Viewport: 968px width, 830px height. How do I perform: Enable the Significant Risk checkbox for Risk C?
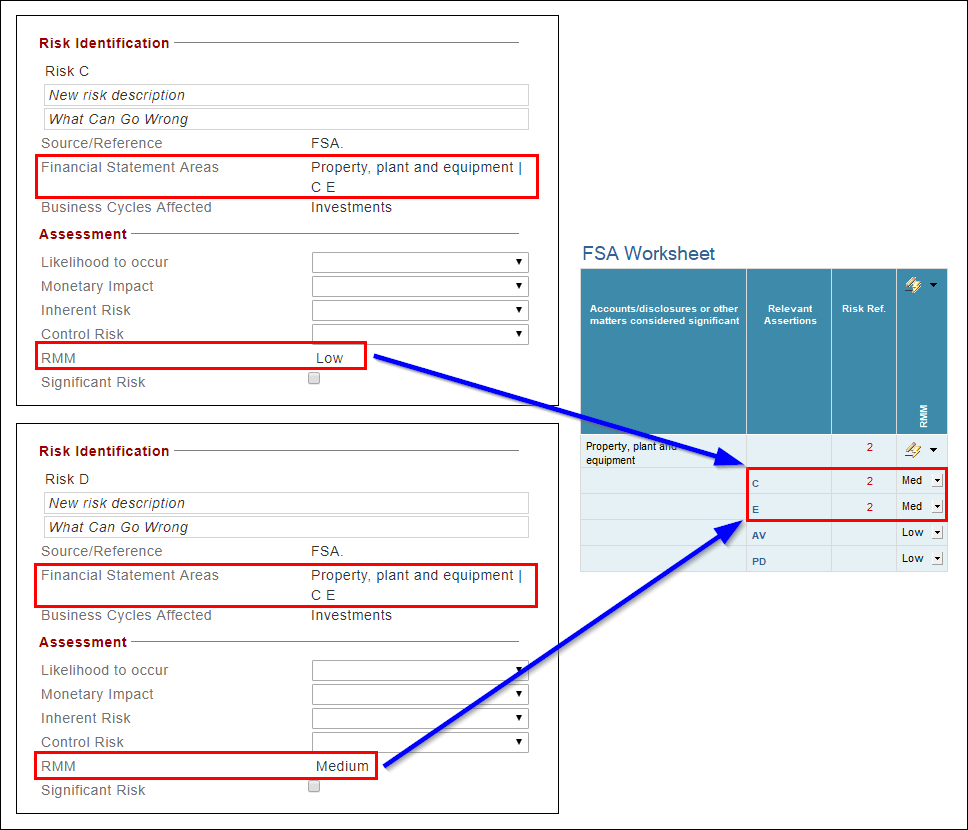pyautogui.click(x=313, y=378)
